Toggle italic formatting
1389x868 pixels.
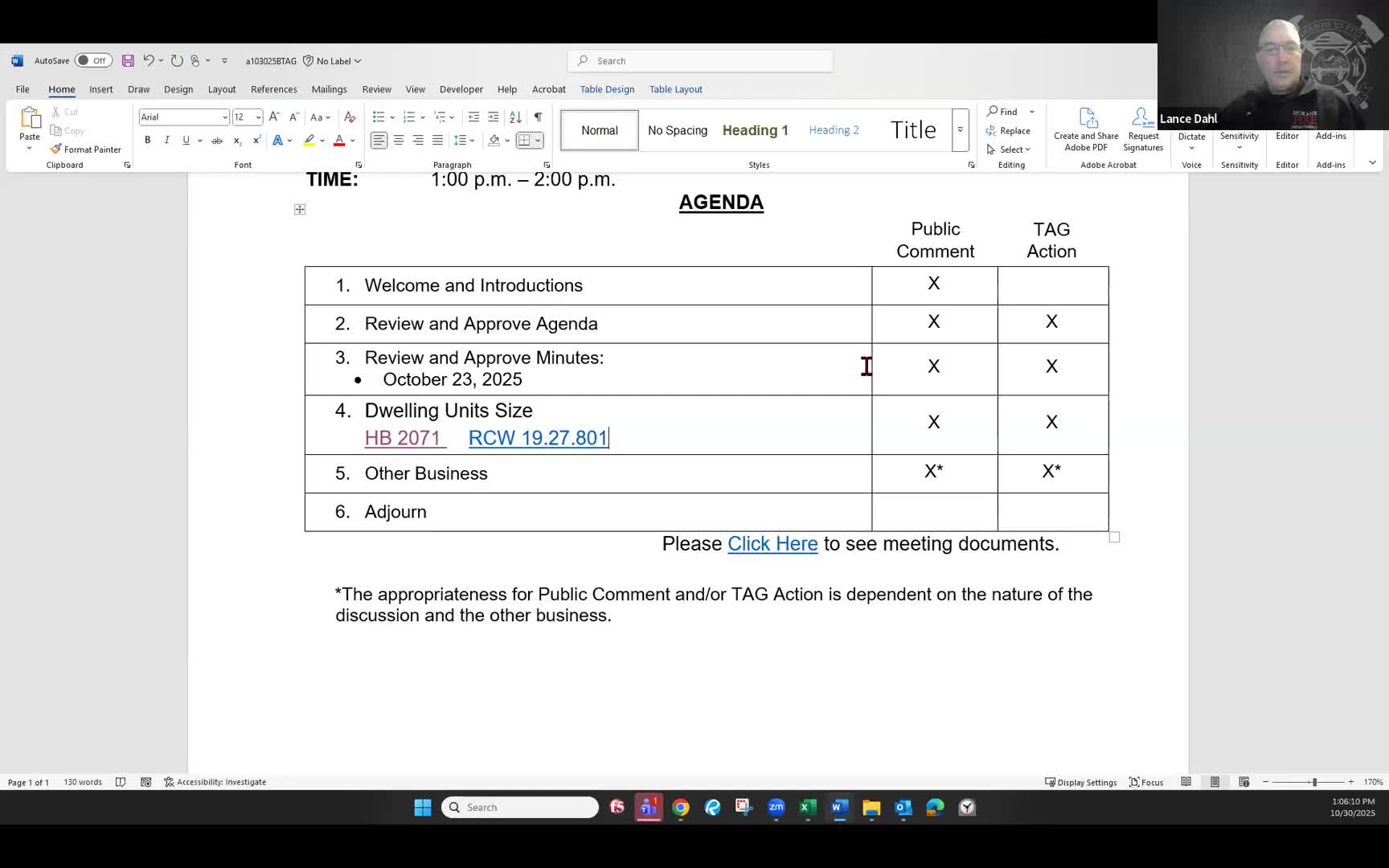click(167, 141)
